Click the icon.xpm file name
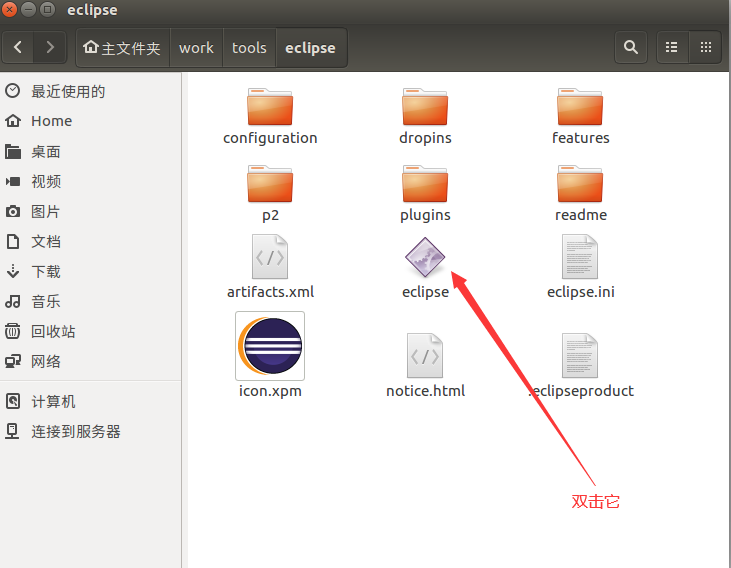 (x=270, y=391)
